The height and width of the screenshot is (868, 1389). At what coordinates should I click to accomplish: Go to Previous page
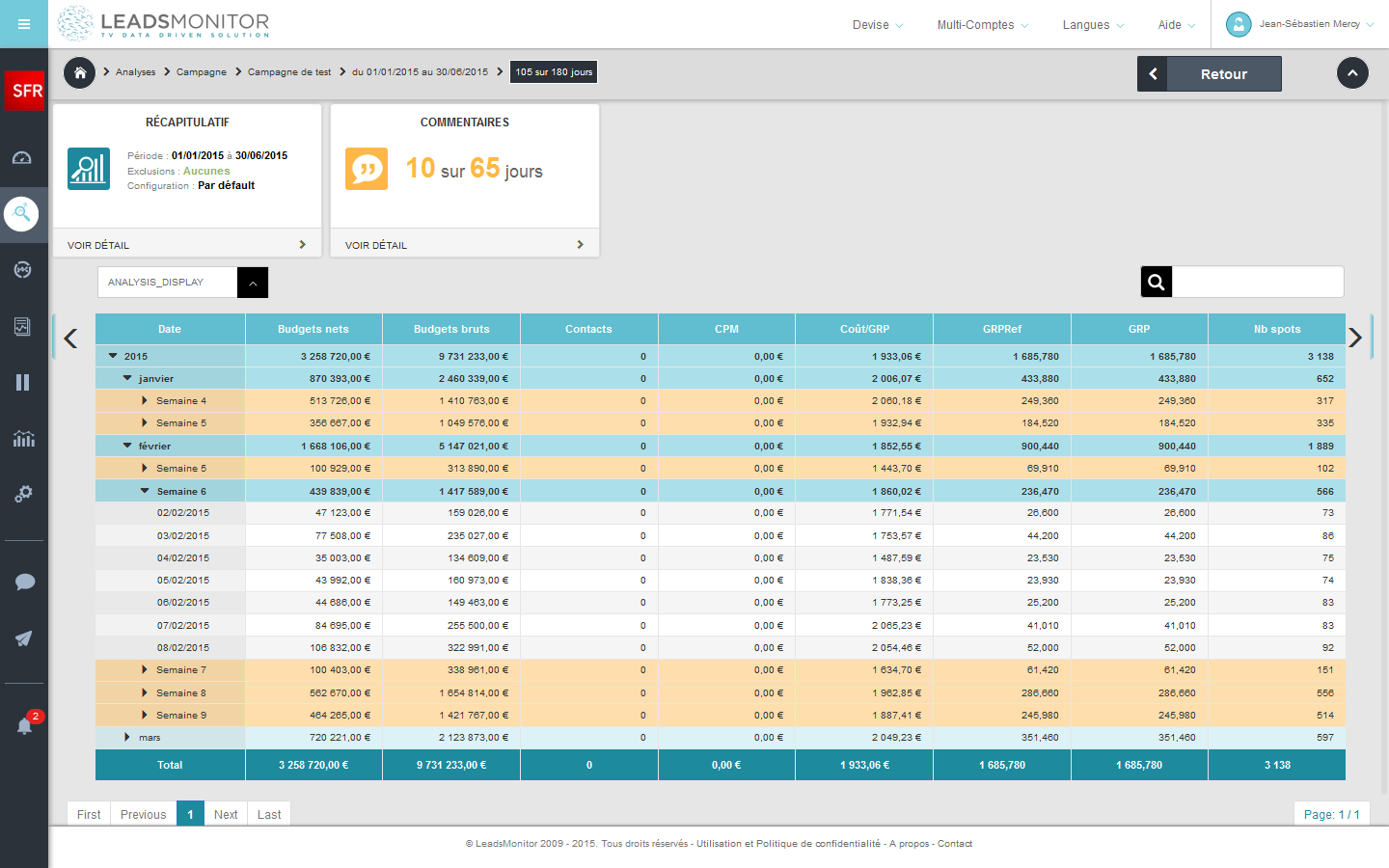[143, 814]
